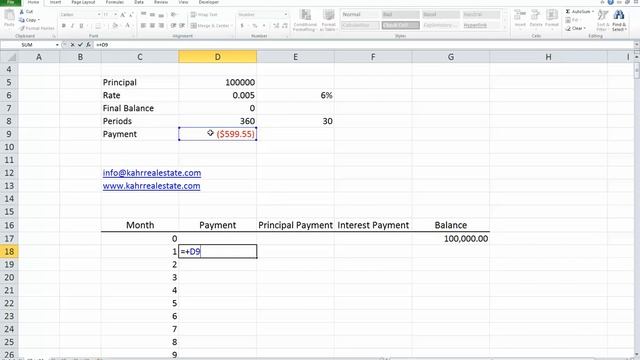Viewport: 640px width, 360px height.
Task: Click the Fill Color bucket icon
Action: (115, 26)
